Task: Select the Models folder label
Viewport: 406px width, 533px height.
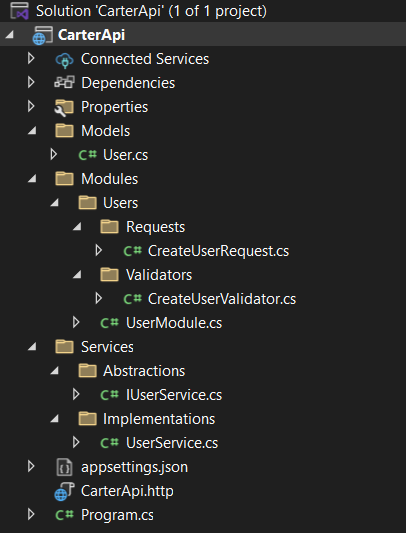Action: point(105,131)
